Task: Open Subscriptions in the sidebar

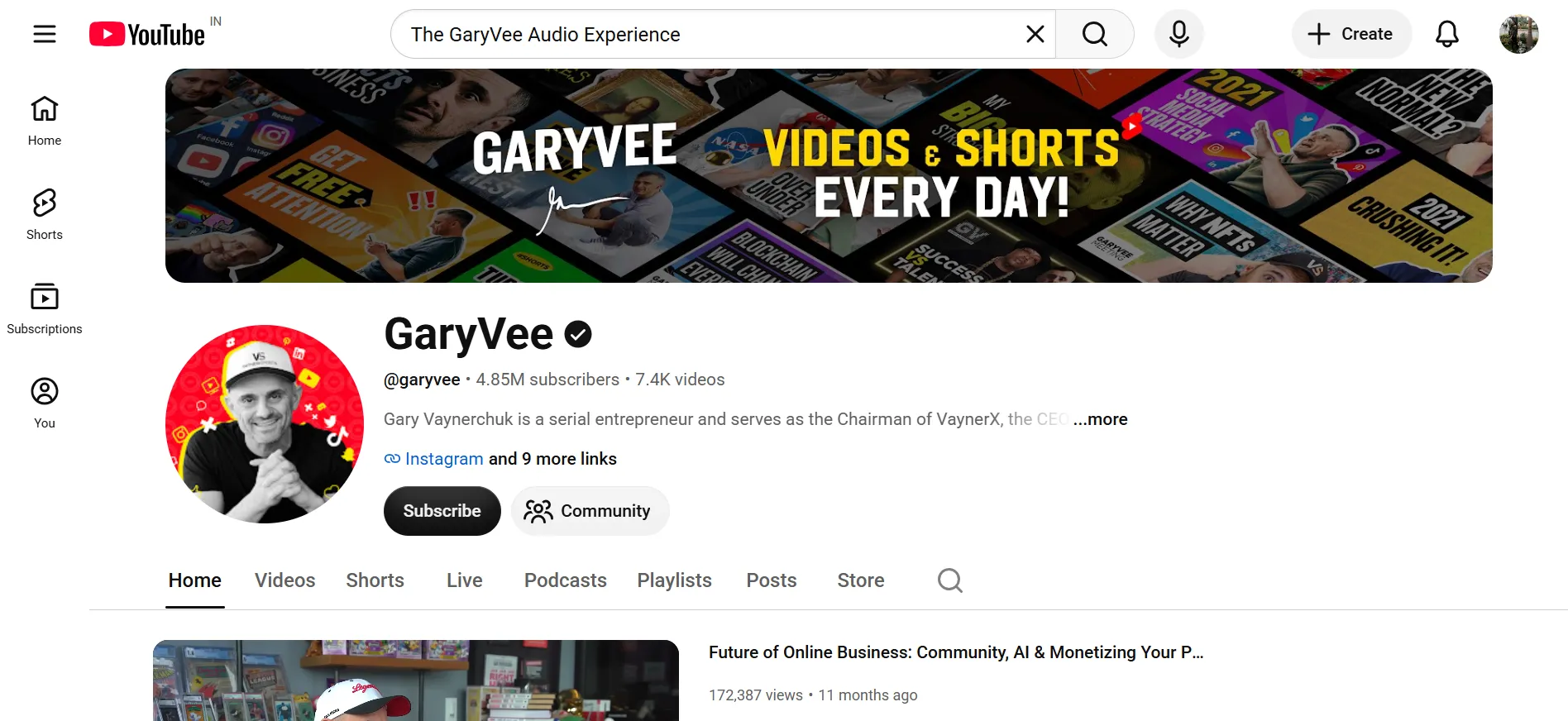Action: 45,309
